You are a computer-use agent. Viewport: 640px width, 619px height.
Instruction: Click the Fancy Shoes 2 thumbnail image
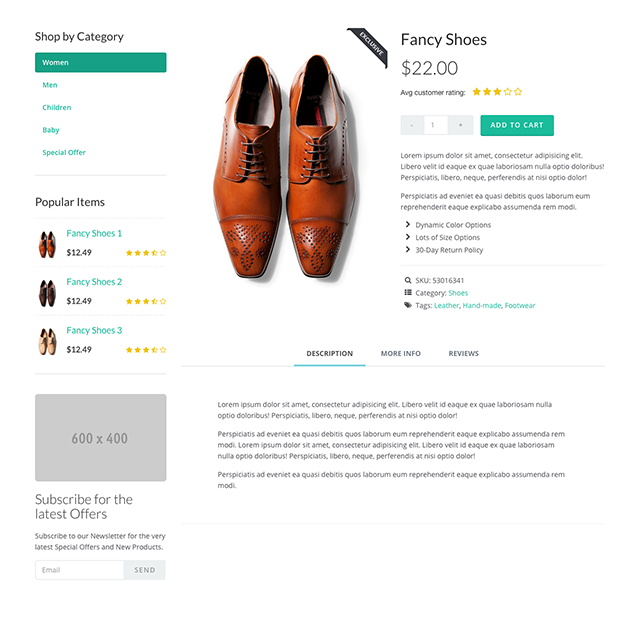[x=47, y=293]
